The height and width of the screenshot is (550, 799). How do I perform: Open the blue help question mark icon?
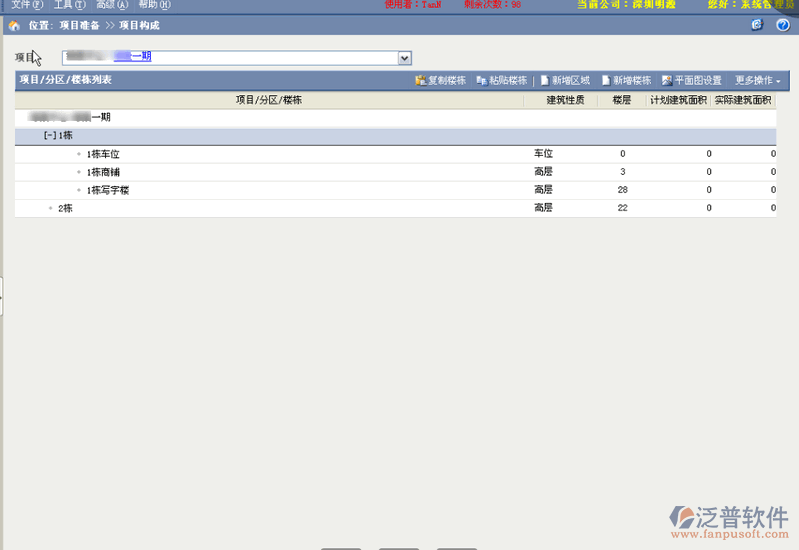coord(782,25)
